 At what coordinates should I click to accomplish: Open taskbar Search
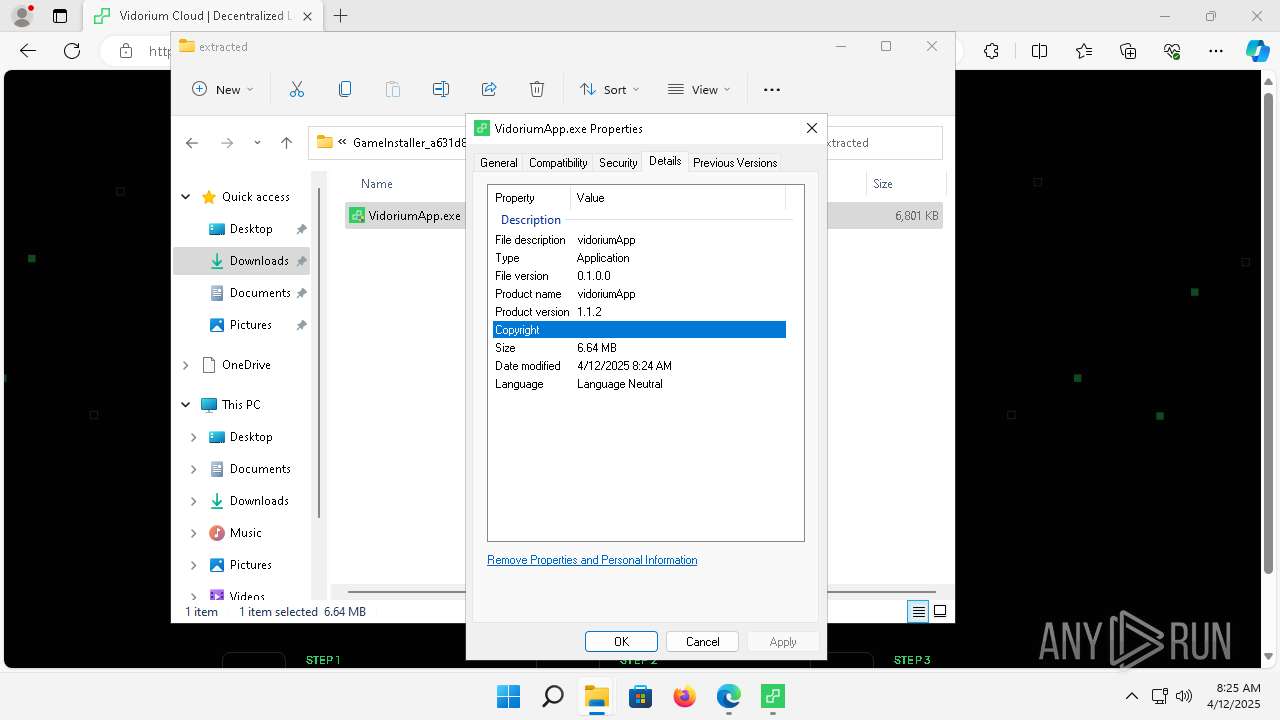click(x=552, y=696)
